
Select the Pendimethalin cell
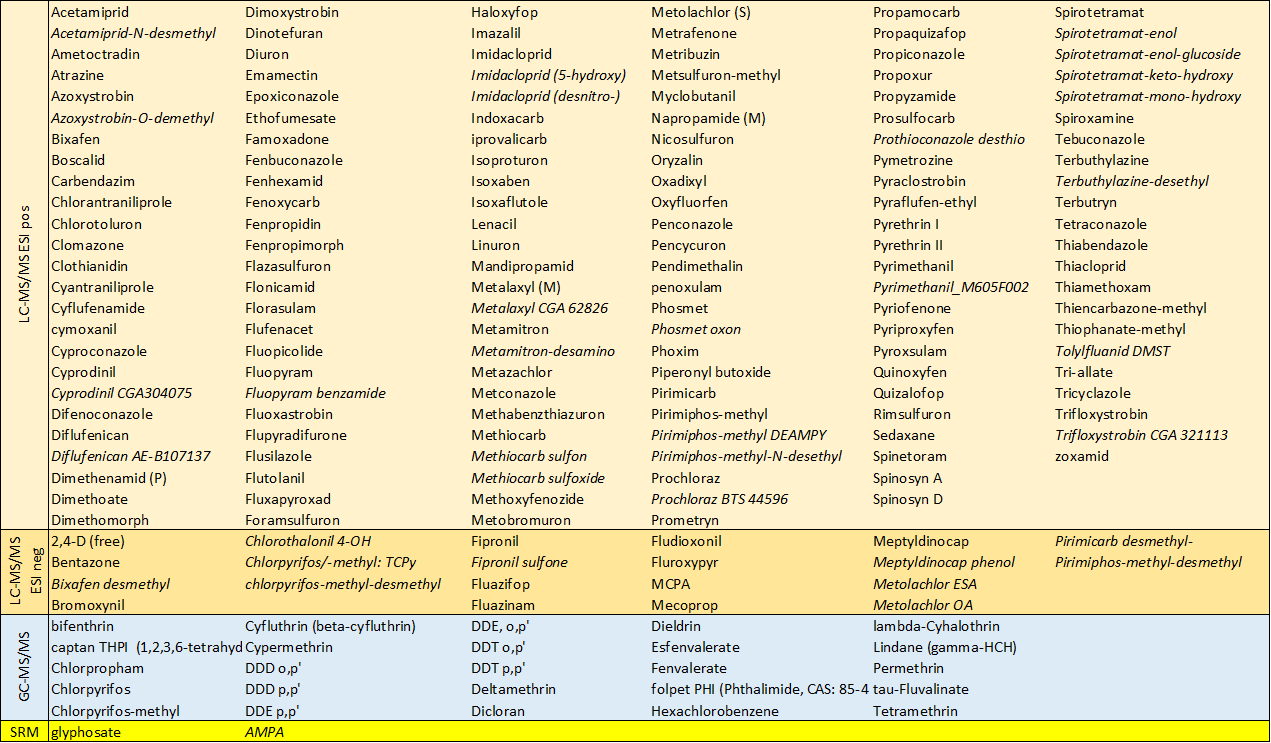tap(697, 266)
